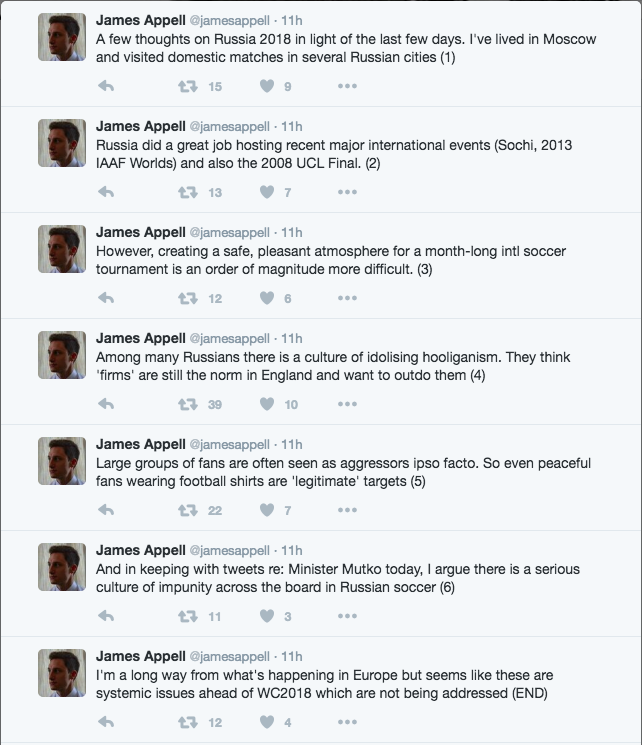Reply to the 'legitimate' targets tweet
Screen dimensions: 642x745
click(x=106, y=510)
